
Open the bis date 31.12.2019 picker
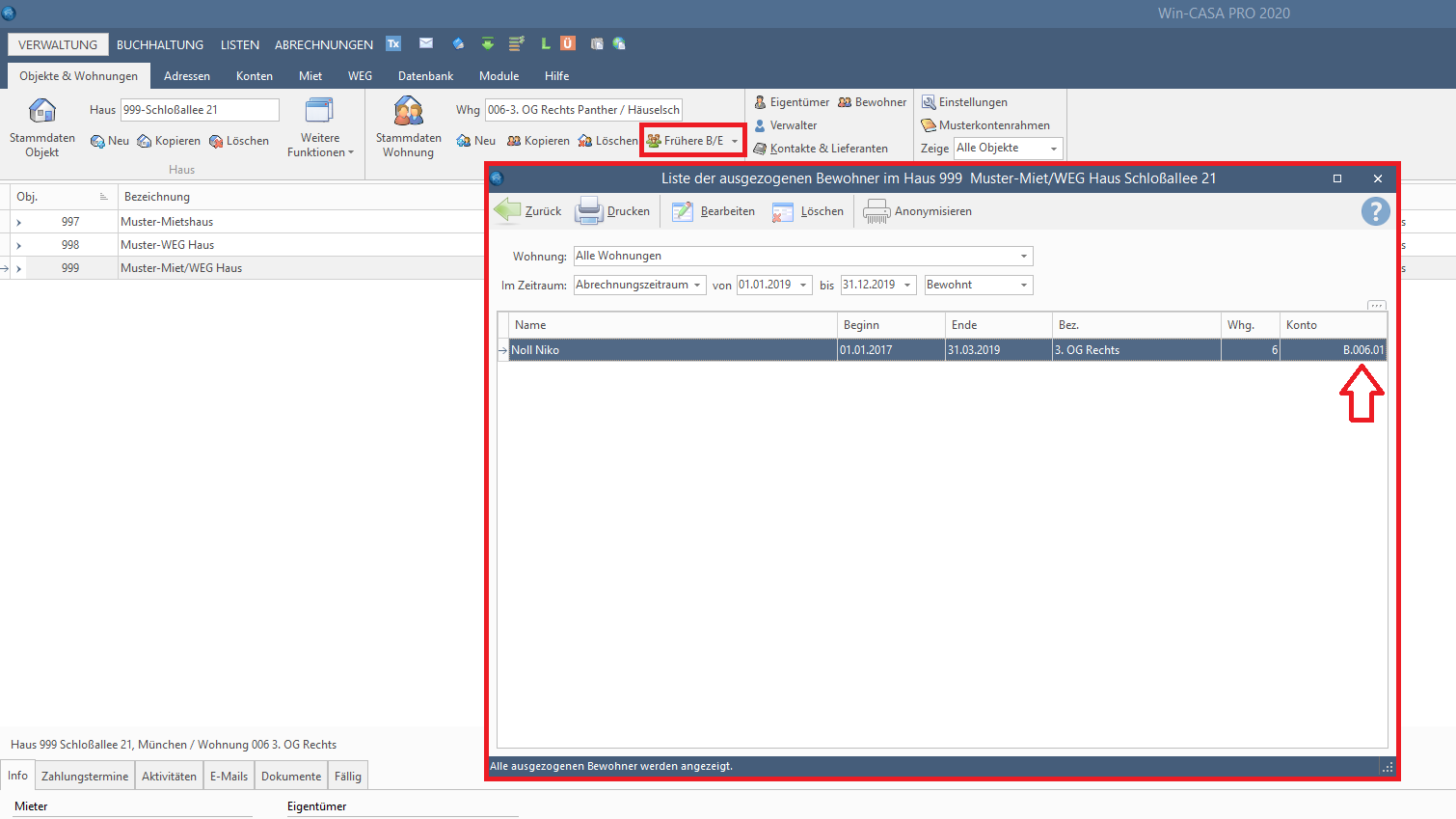click(x=907, y=286)
